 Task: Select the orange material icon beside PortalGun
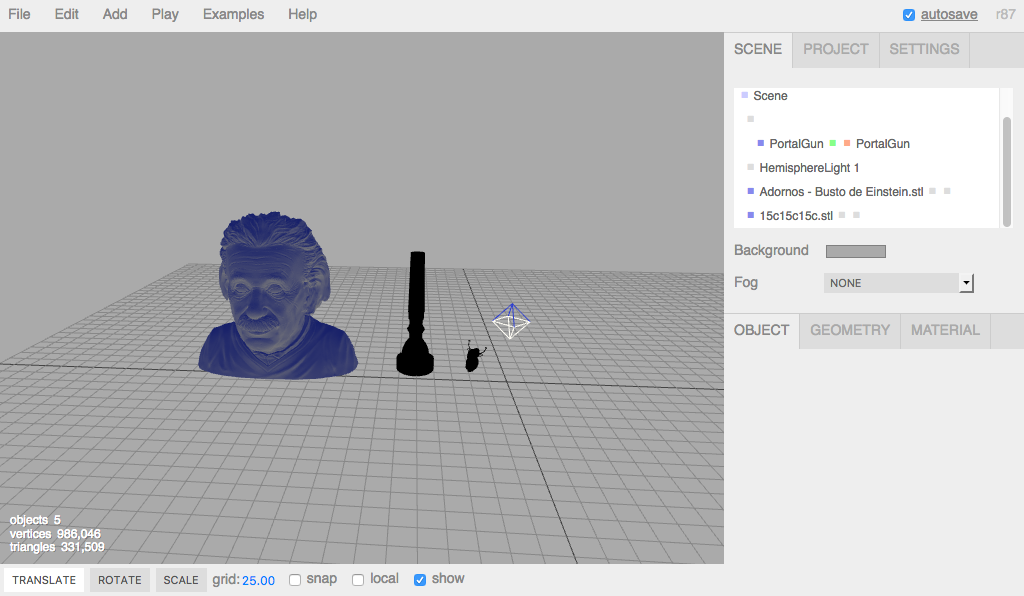pyautogui.click(x=847, y=143)
